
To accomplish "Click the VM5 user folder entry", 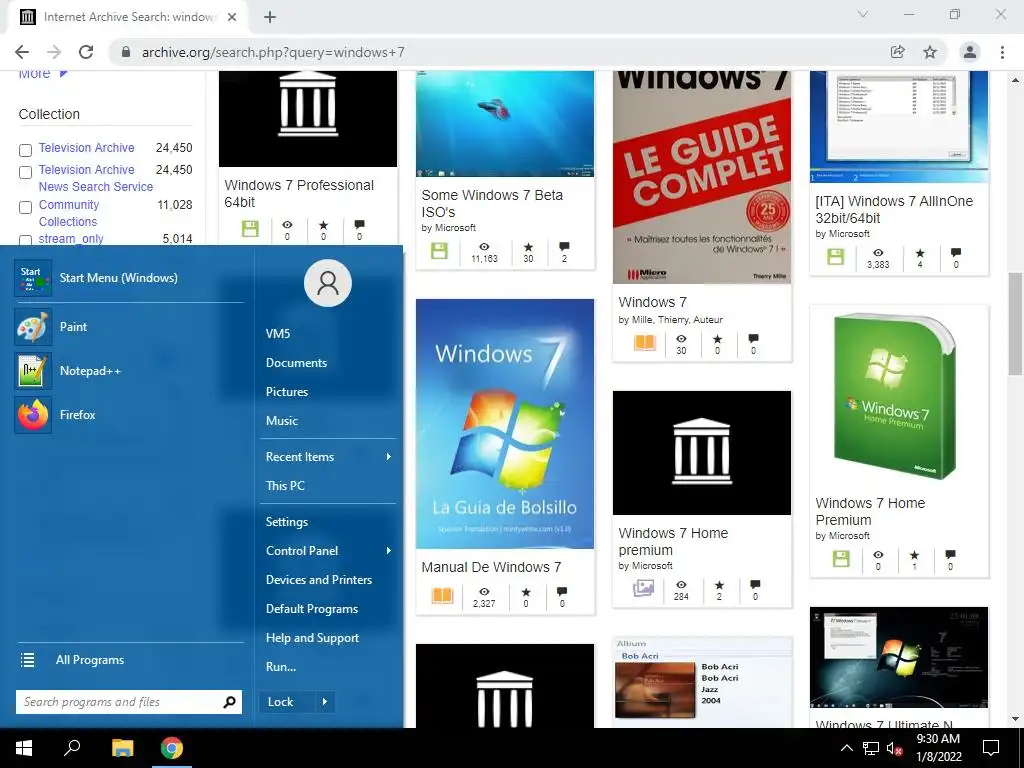I will tap(278, 334).
